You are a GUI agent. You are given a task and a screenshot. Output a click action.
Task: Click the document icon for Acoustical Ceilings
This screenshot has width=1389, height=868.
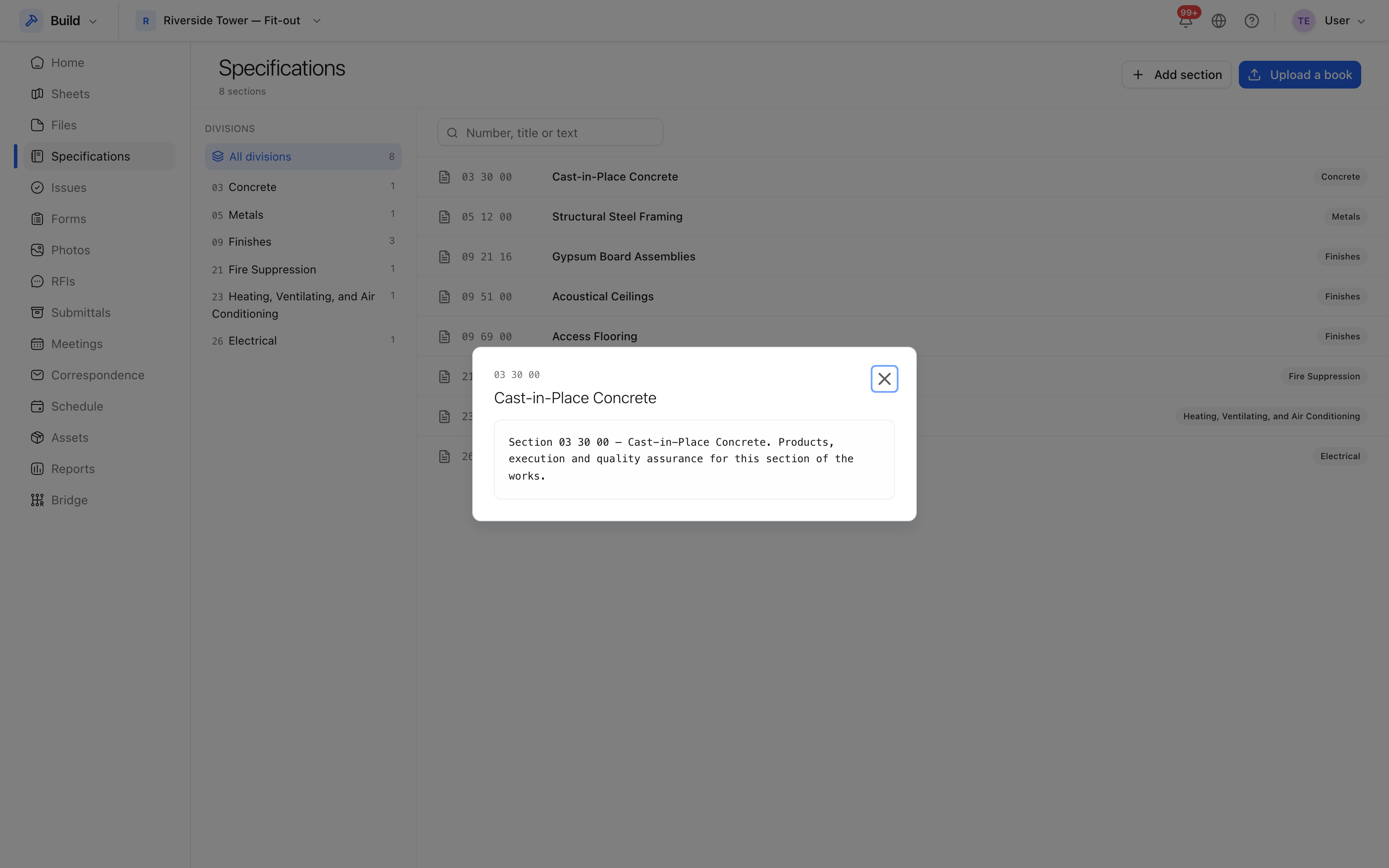tap(444, 297)
